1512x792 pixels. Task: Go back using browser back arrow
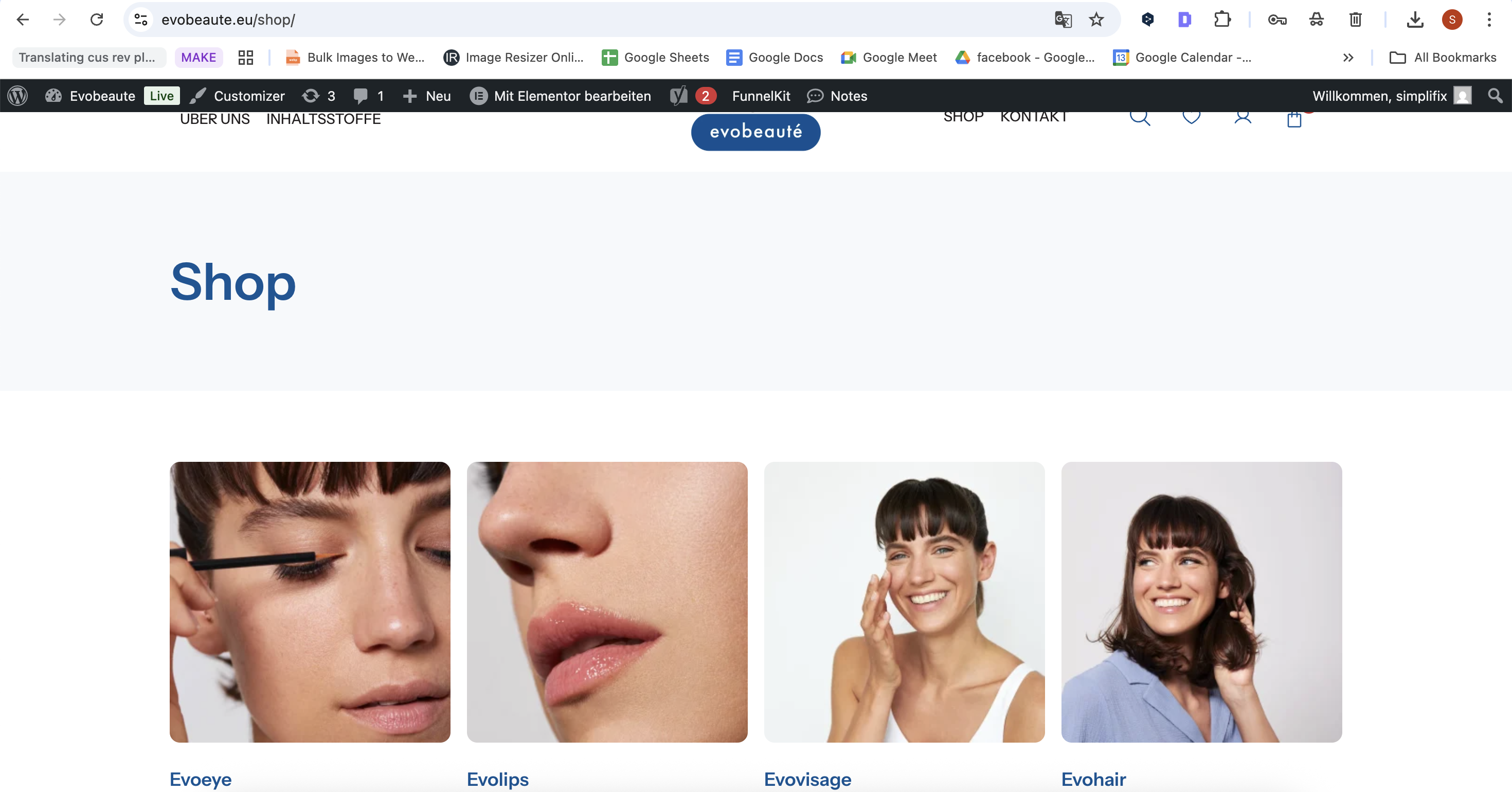[22, 20]
